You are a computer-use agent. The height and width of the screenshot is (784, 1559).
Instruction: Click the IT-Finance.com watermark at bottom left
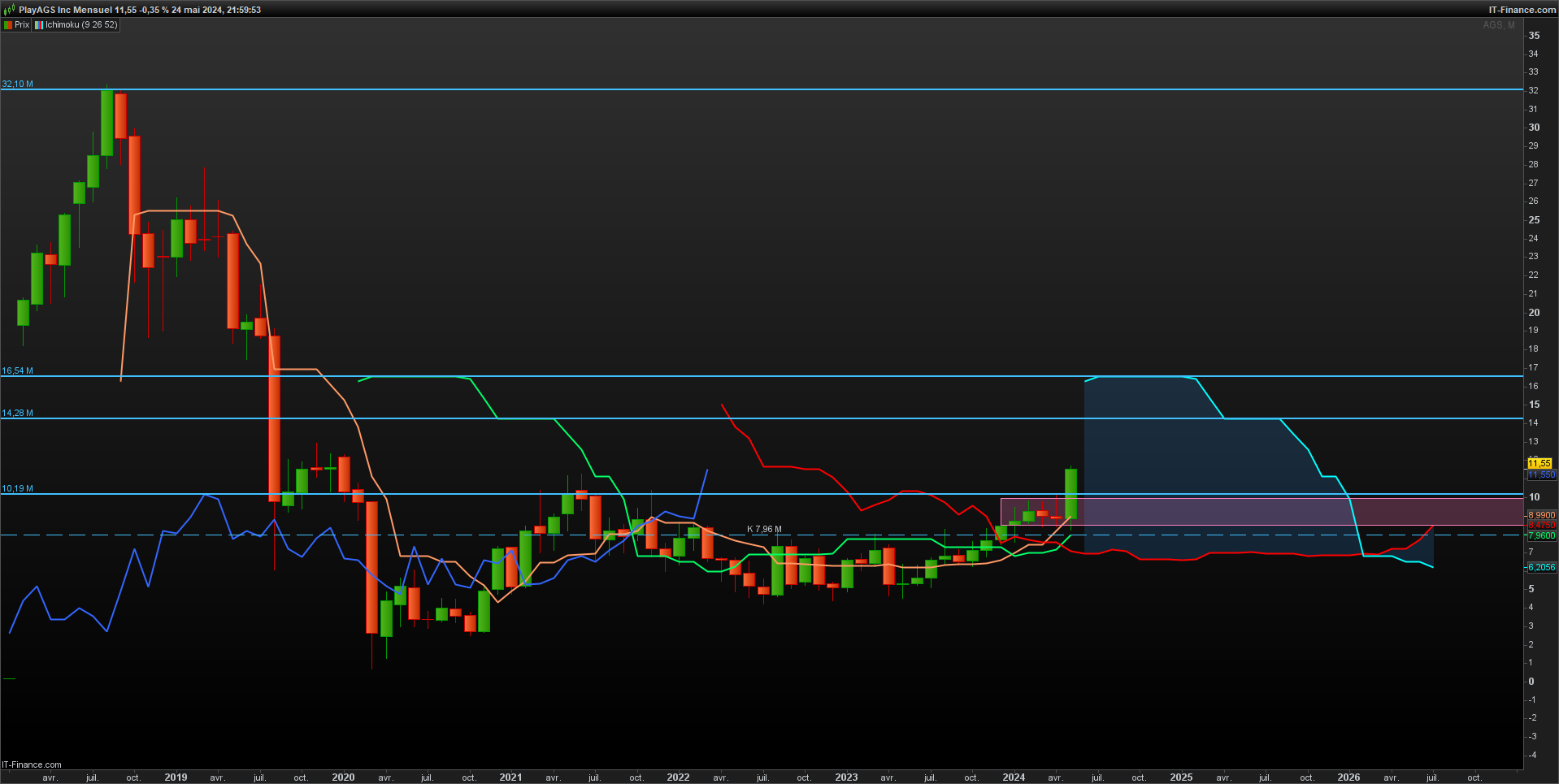pos(32,765)
